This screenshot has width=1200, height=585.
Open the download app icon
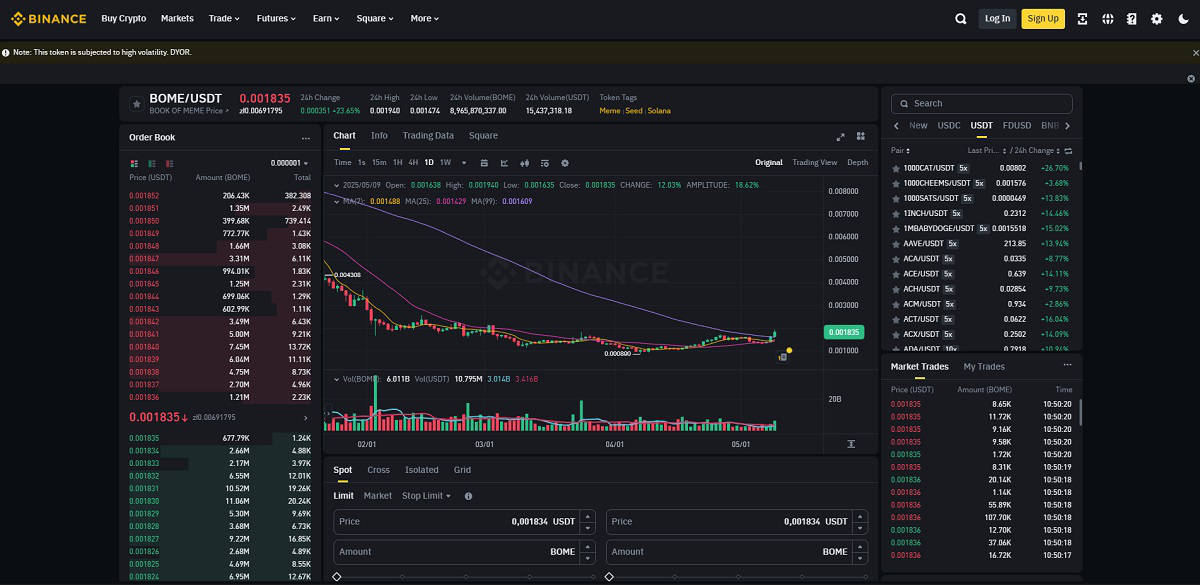(1083, 18)
